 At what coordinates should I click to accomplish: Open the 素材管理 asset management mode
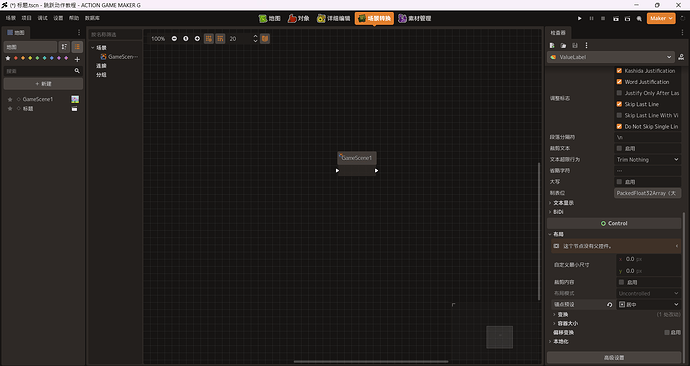click(x=415, y=18)
